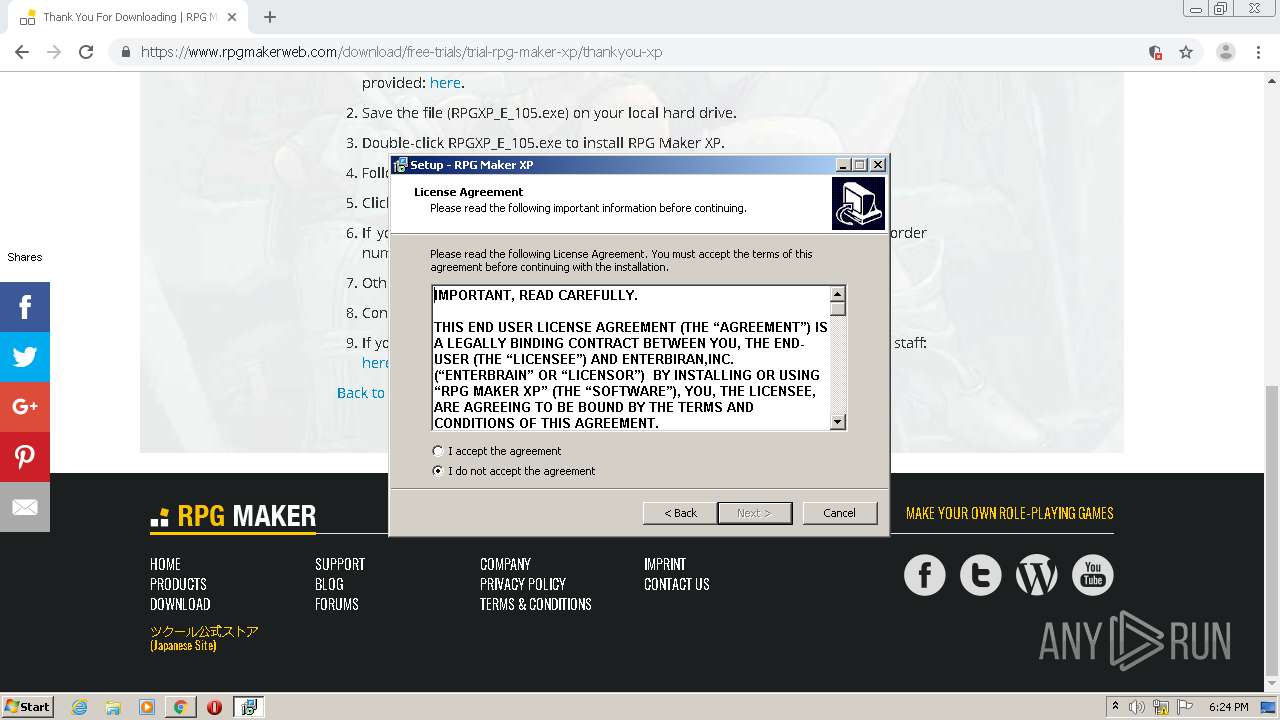Image resolution: width=1280 pixels, height=720 pixels.
Task: Click the license text scrollbar up arrow
Action: pos(838,294)
